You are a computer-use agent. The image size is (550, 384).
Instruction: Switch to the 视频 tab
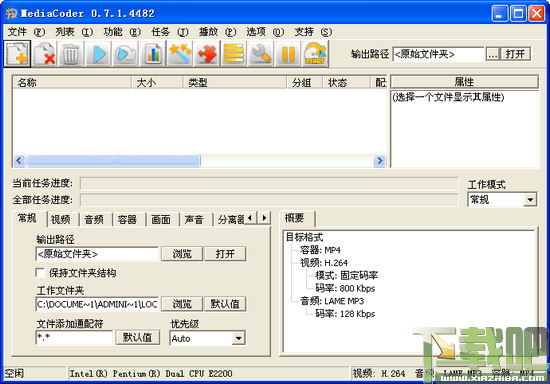coord(61,220)
